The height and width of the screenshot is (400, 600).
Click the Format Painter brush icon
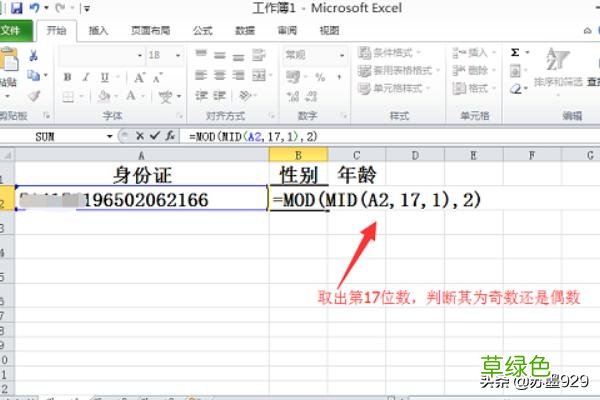click(33, 96)
